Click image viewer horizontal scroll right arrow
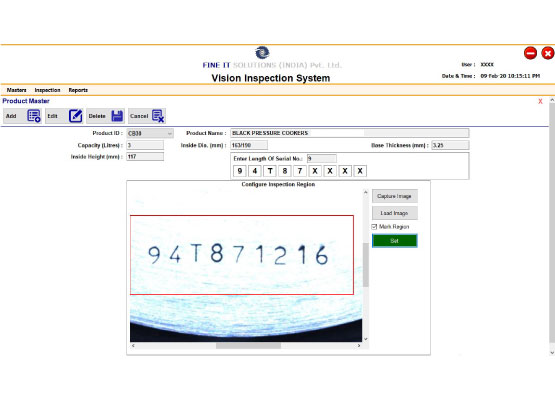This screenshot has width=555, height=400. (359, 345)
